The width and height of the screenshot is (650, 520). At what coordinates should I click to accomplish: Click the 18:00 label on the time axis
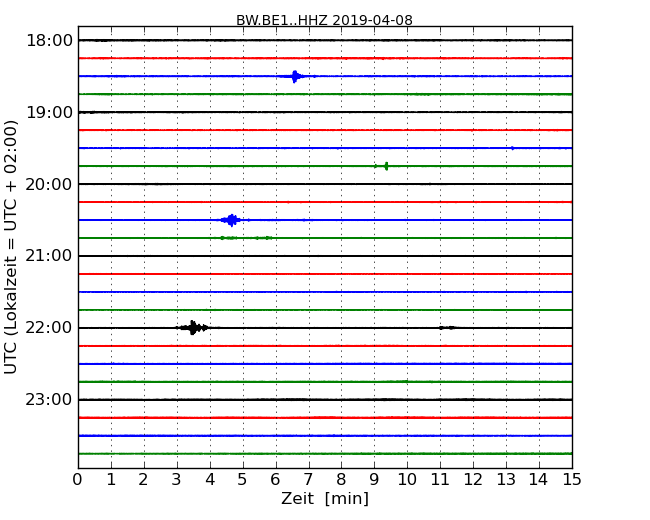point(49,41)
